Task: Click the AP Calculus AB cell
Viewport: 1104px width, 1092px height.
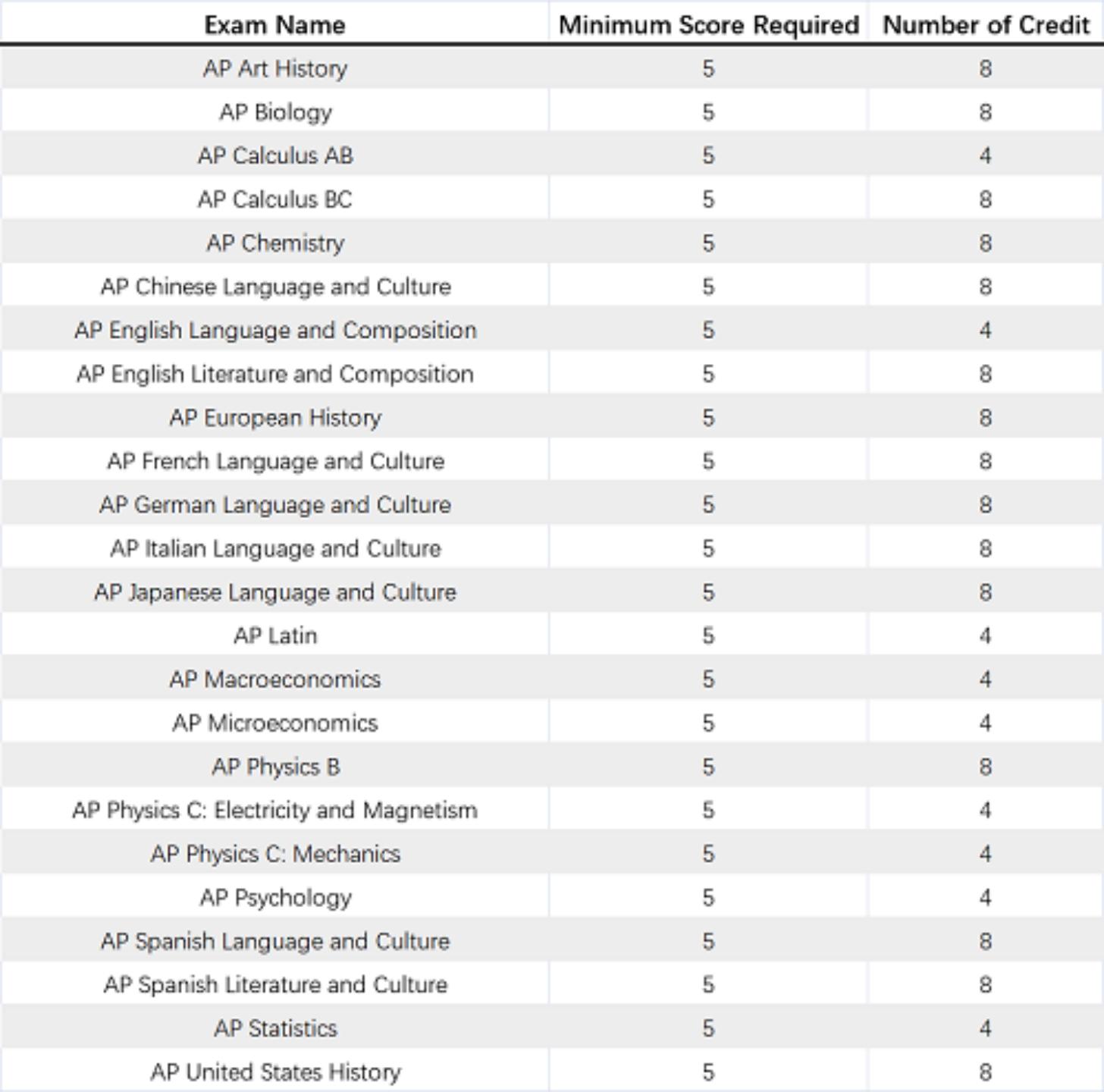Action: point(275,155)
